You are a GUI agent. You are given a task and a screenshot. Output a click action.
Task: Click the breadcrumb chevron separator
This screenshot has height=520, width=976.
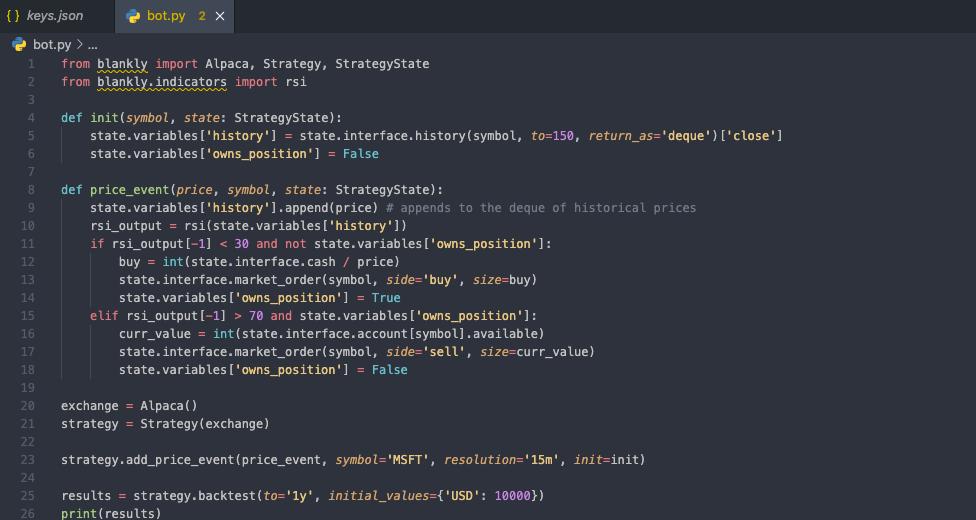pyautogui.click(x=79, y=45)
